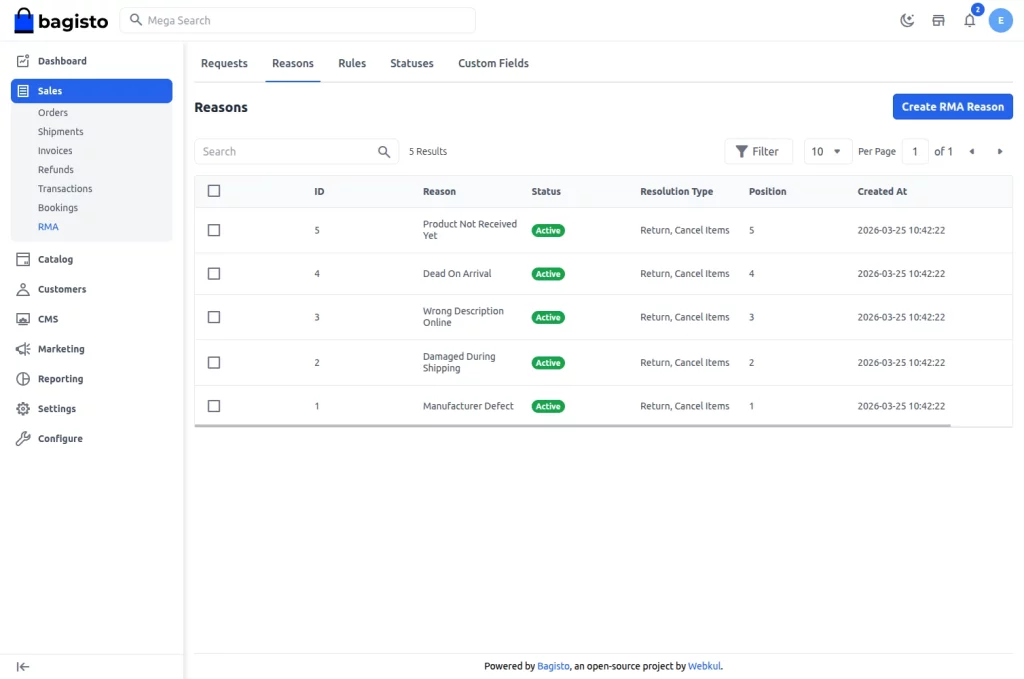Screen dimensions: 1024x679
Task: Collapse the sidebar using the bottom arrow icon
Action: point(22,666)
